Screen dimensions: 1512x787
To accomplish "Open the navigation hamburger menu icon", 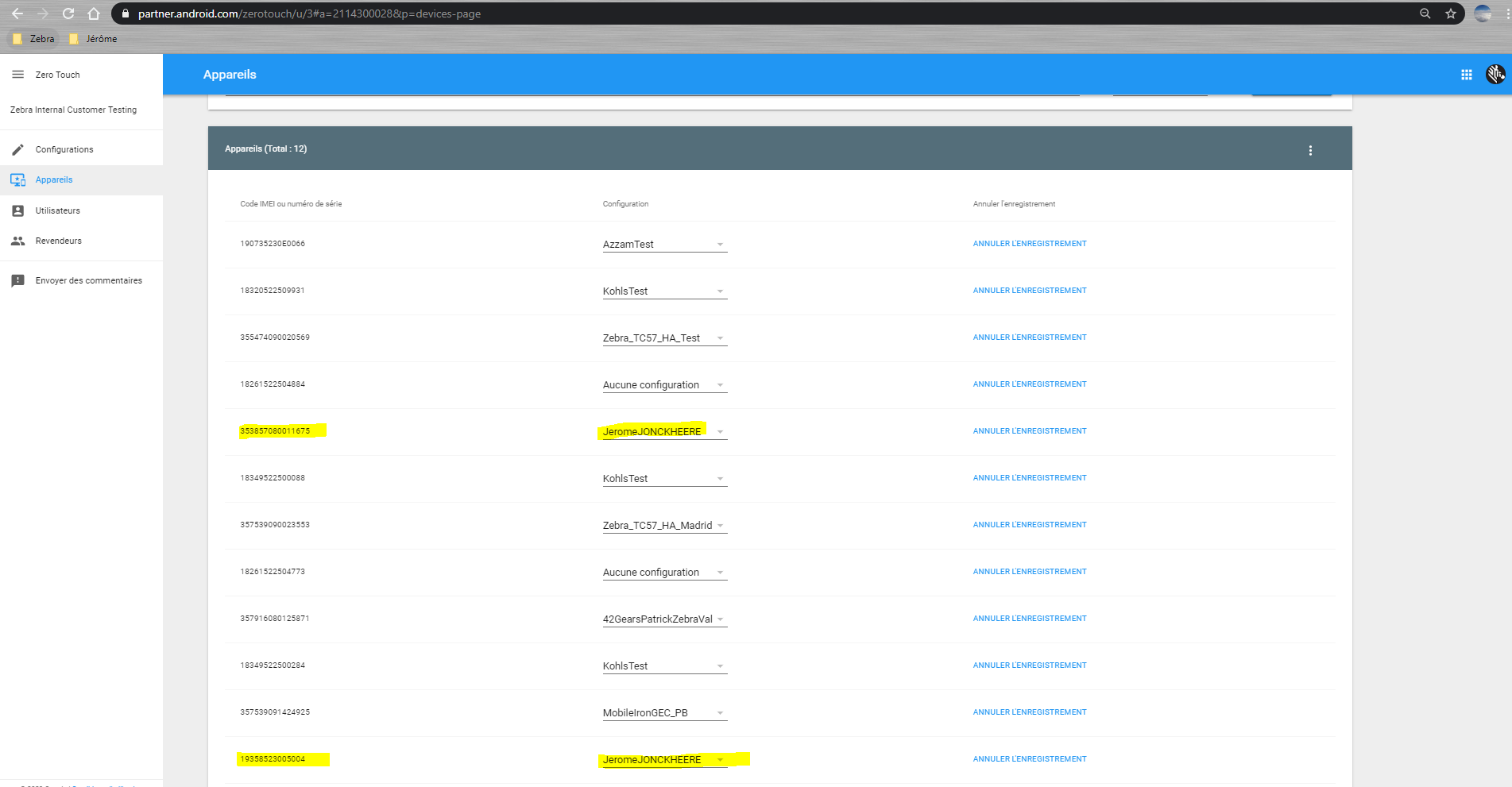I will click(x=17, y=74).
